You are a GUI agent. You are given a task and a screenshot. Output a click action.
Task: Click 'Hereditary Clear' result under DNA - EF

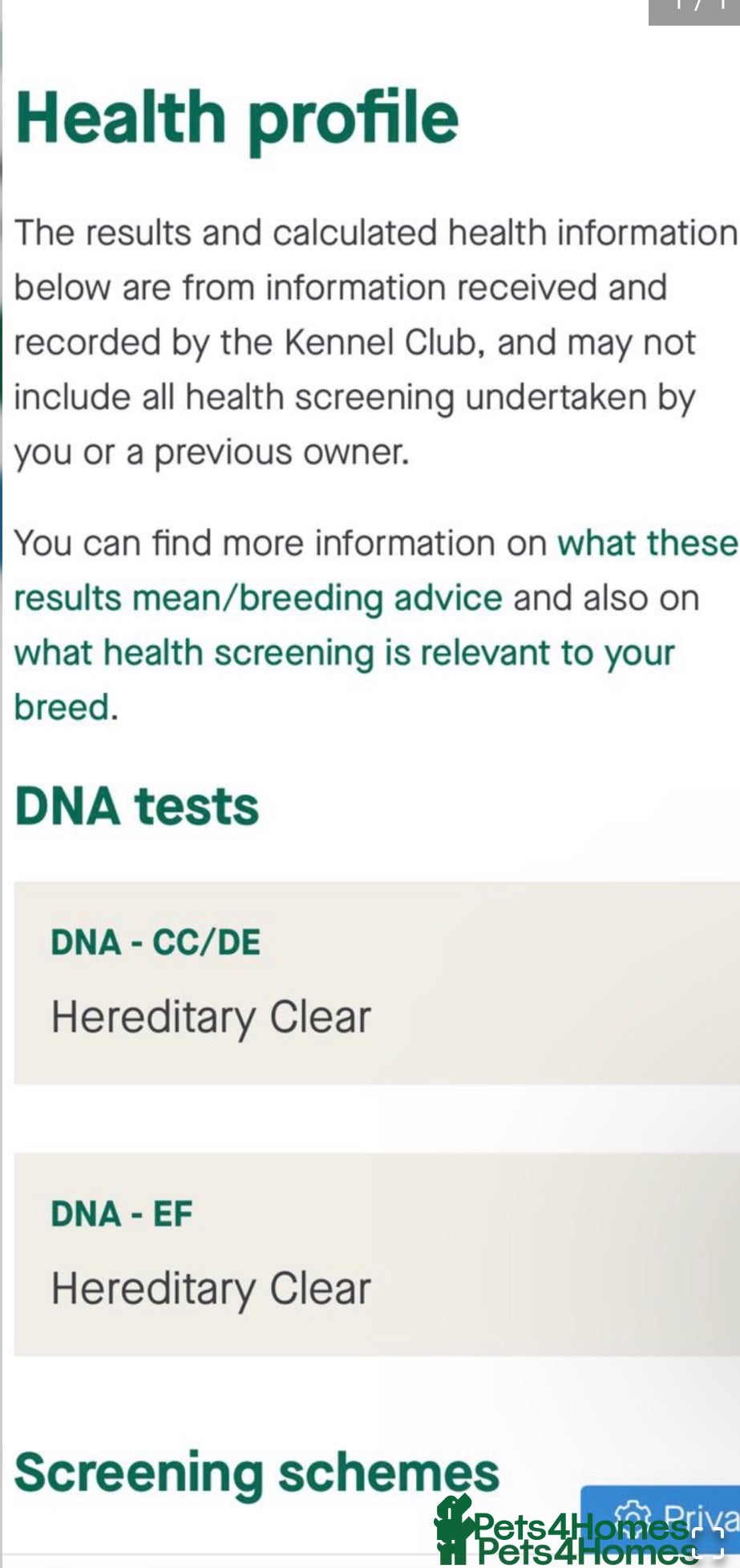click(x=211, y=1289)
